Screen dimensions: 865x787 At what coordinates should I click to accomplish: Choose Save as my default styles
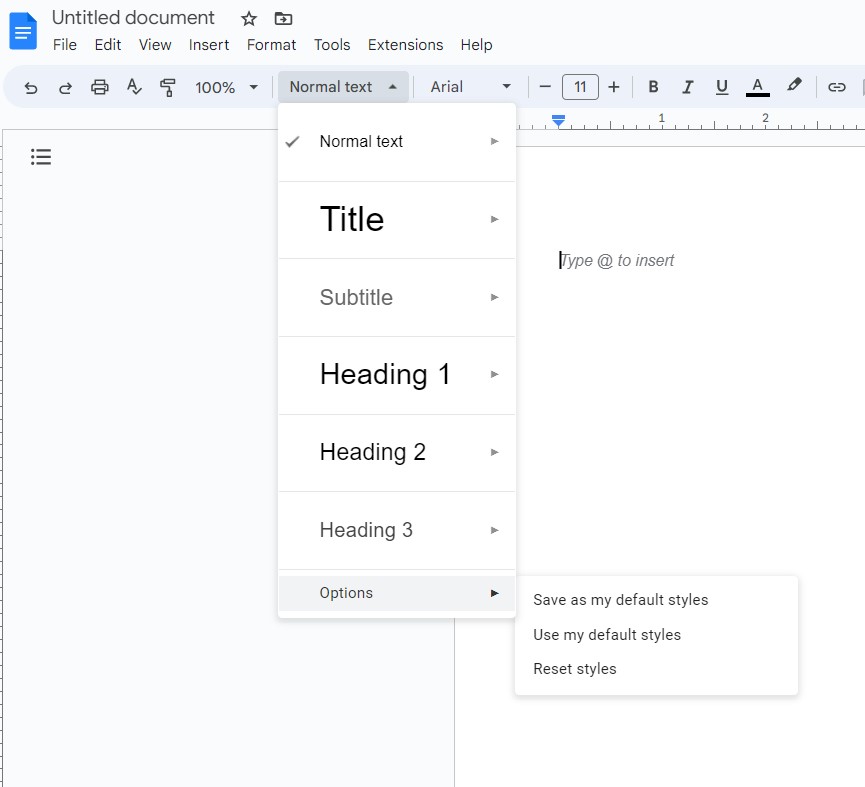(620, 600)
